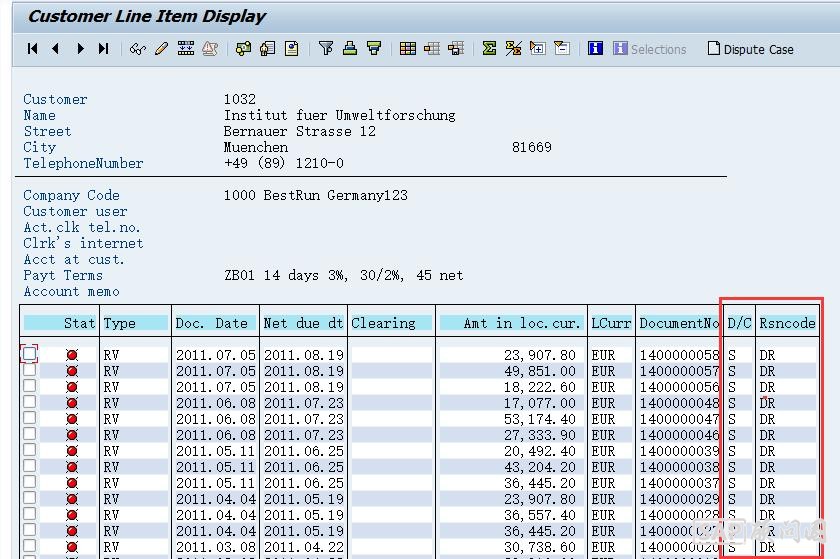Click the change layout grid icon

click(x=408, y=49)
